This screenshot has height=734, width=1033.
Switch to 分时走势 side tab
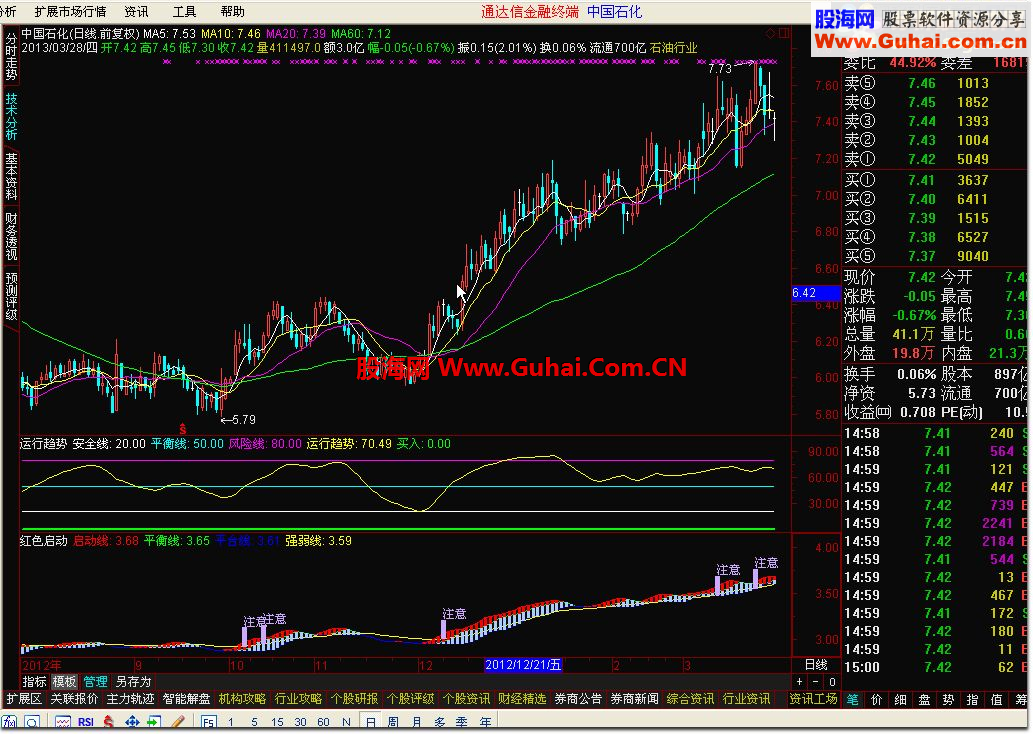coord(11,57)
